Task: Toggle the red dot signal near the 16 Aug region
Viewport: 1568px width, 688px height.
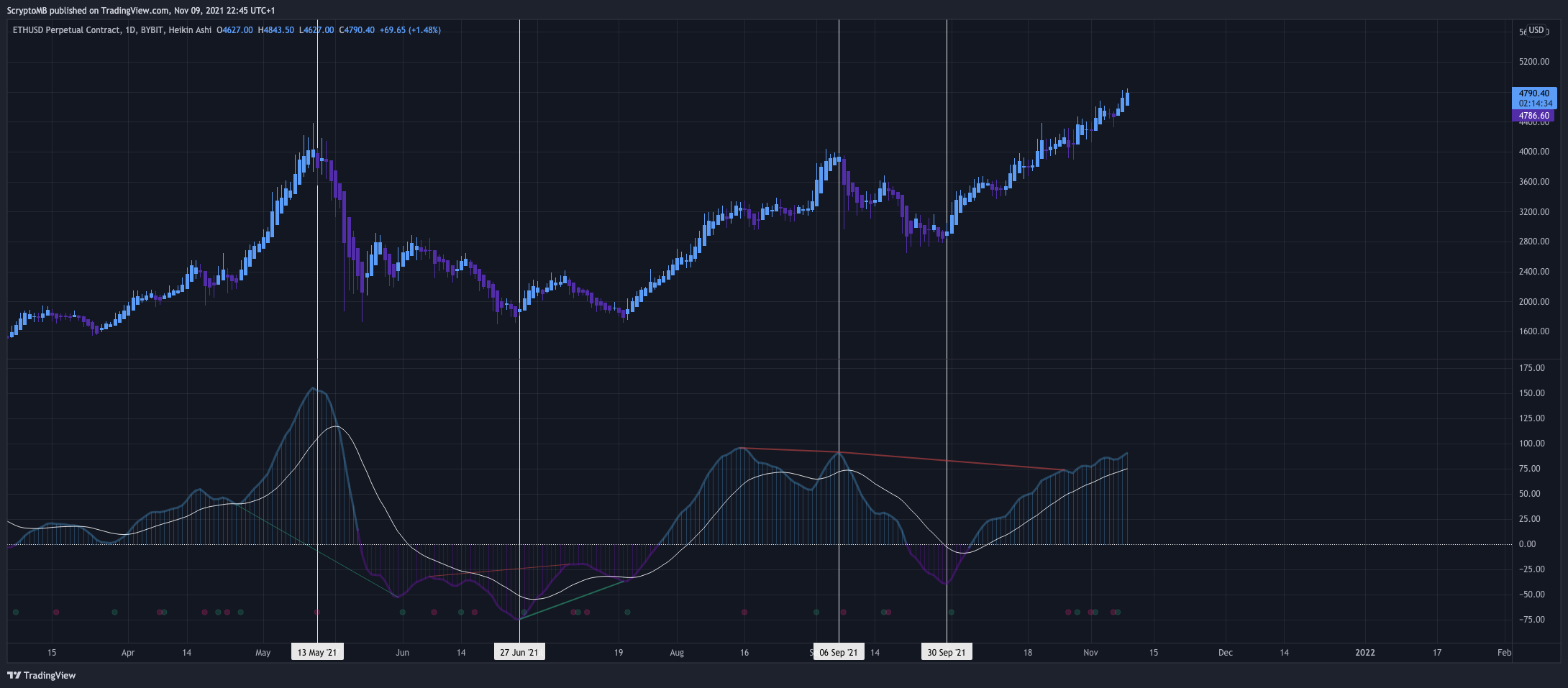Action: coord(744,613)
